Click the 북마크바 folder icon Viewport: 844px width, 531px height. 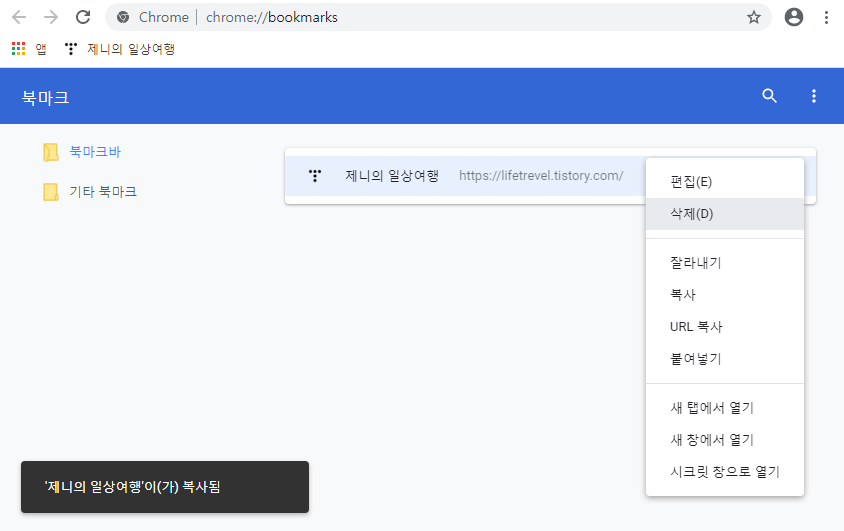click(51, 152)
